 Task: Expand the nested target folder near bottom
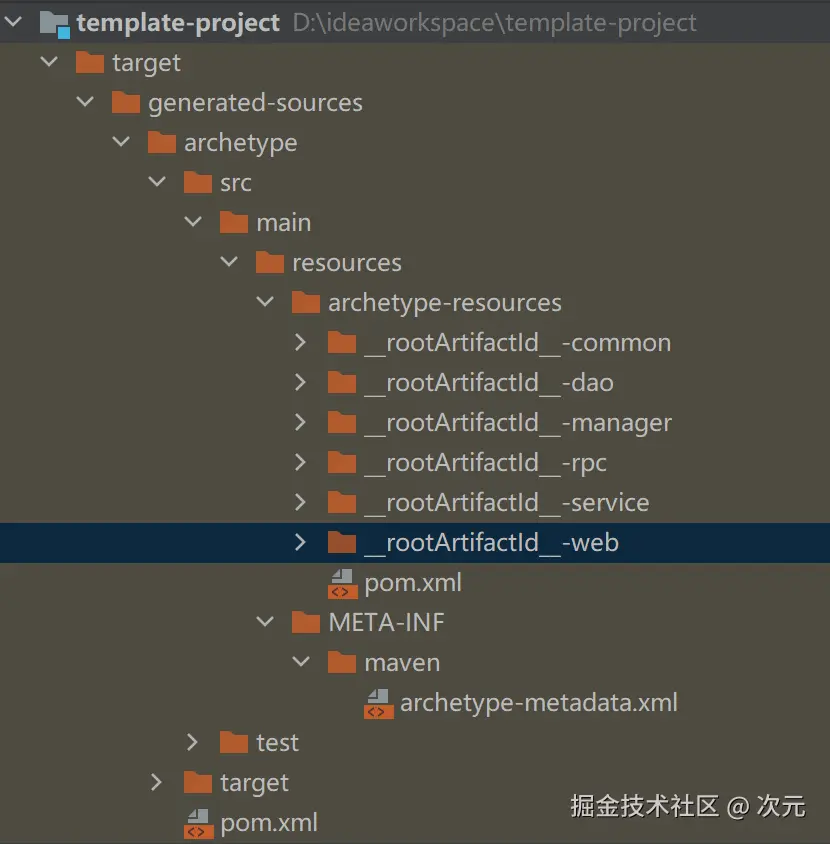click(x=156, y=782)
